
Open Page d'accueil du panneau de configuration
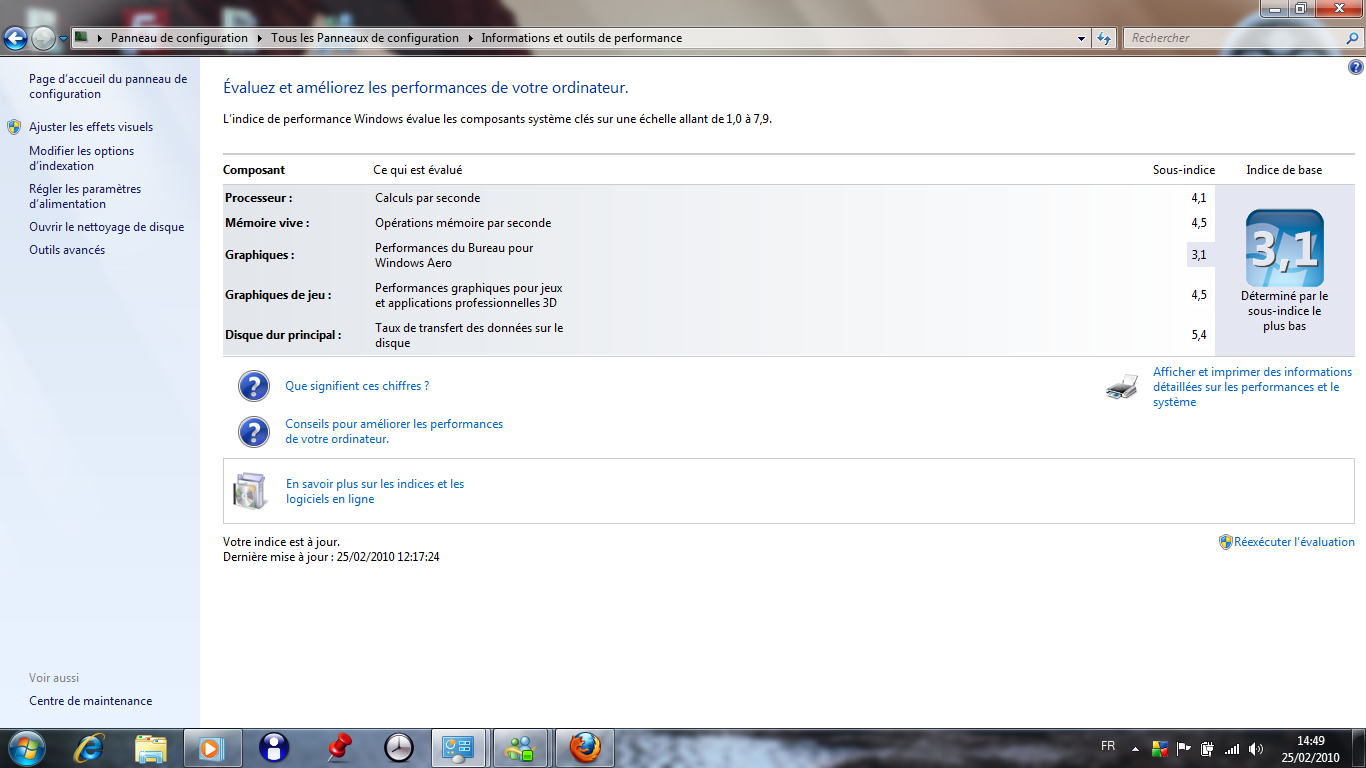(x=108, y=86)
